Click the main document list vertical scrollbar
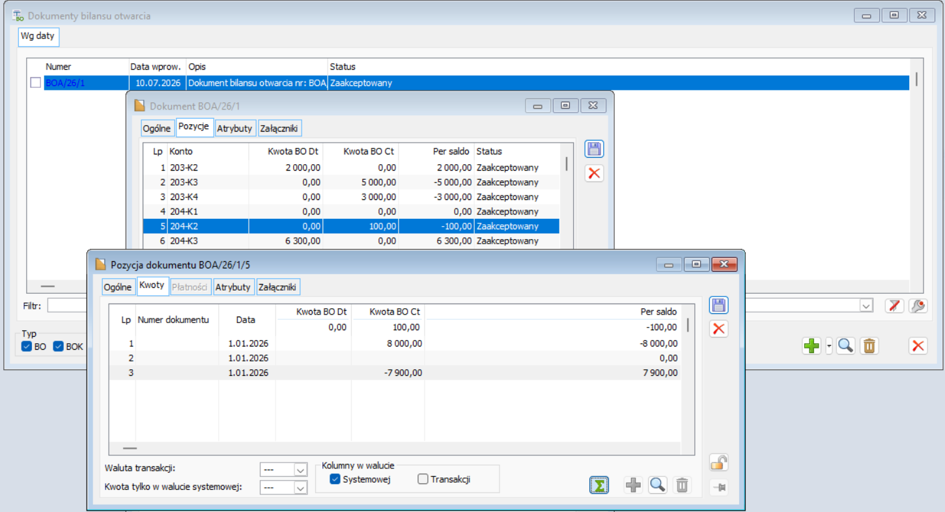 coord(916,79)
